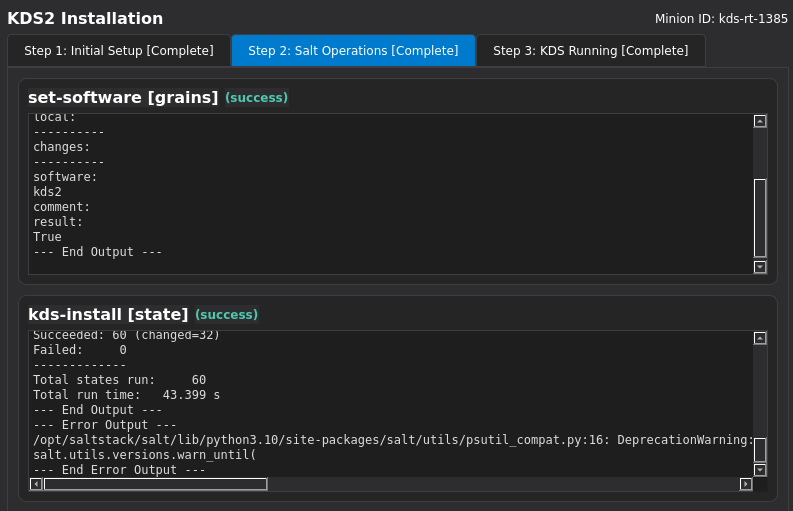Click the 'changes:' output line
This screenshot has height=511, width=793.
[x=62, y=147]
